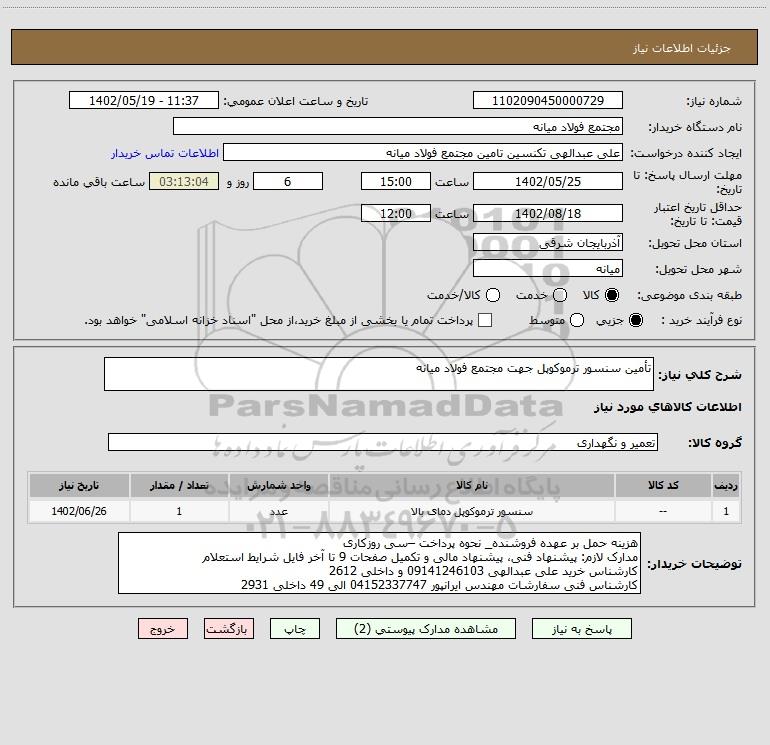Click the row number cell 1
770x745 pixels.
point(726,511)
